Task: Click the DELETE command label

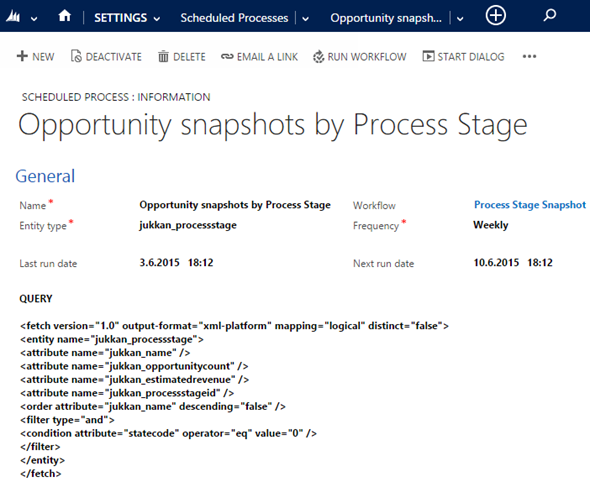Action: click(189, 57)
